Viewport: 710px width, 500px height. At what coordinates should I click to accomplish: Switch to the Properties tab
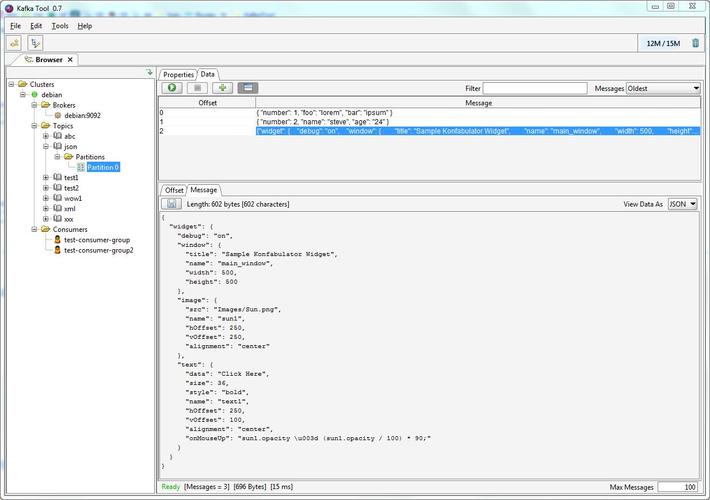(178, 74)
